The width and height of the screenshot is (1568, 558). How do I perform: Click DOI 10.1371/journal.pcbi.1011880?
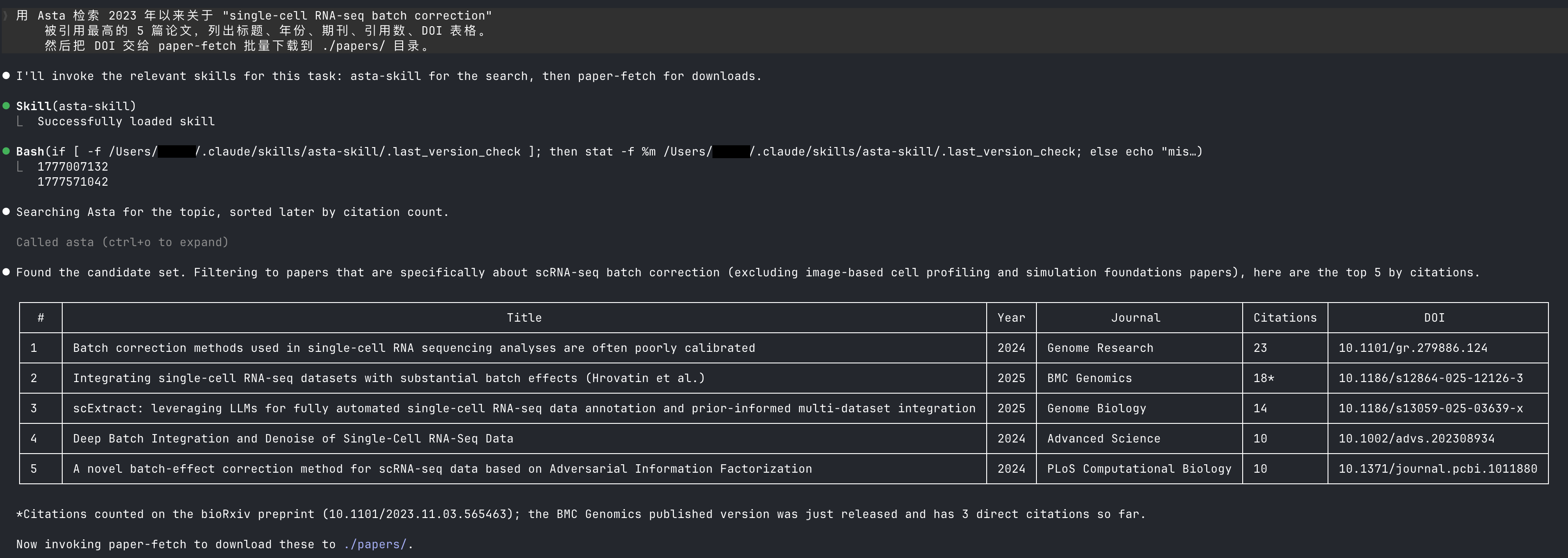coord(1438,469)
